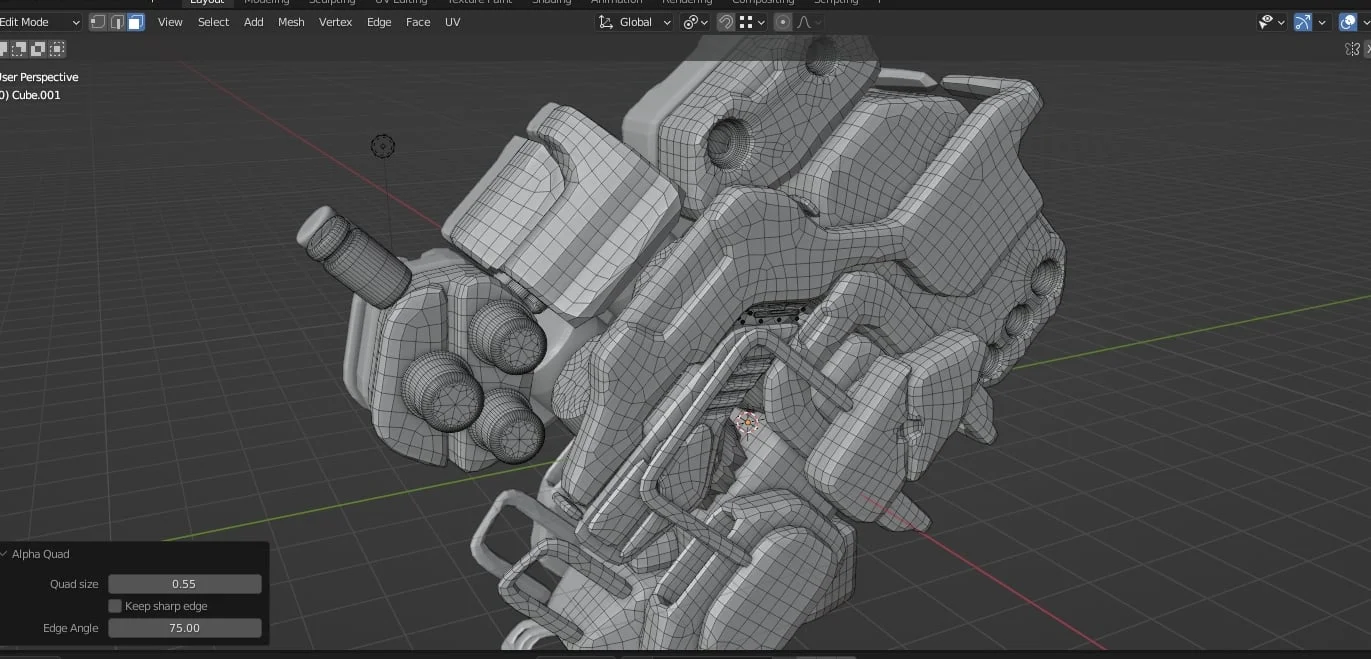Switch to Vertex select mode
The width and height of the screenshot is (1371, 659).
[97, 21]
